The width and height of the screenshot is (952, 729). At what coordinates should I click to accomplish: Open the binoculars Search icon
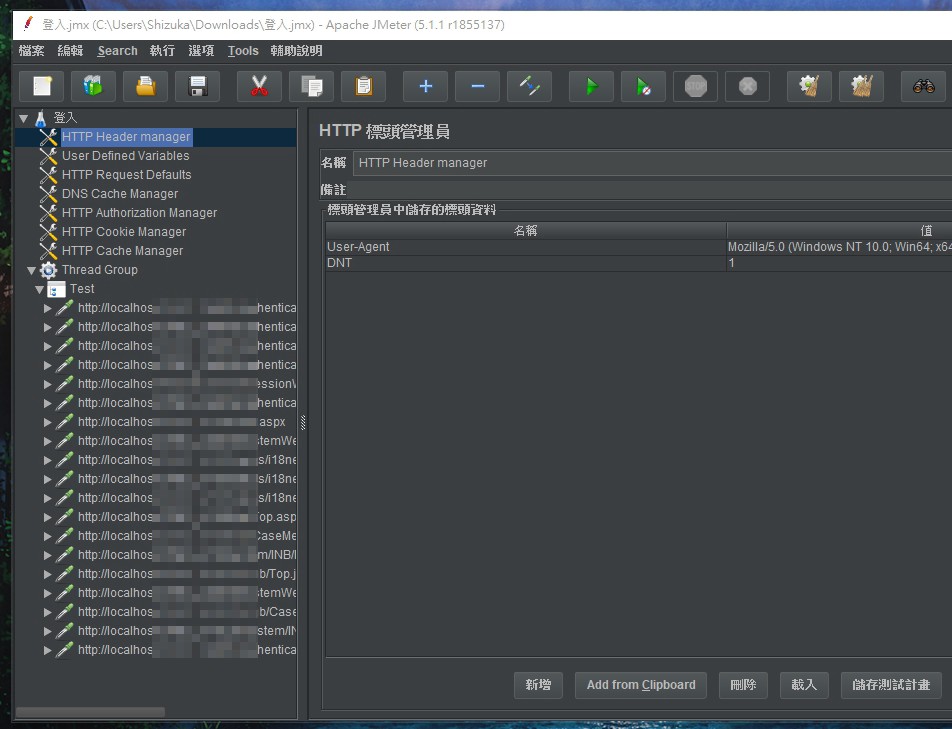(923, 87)
